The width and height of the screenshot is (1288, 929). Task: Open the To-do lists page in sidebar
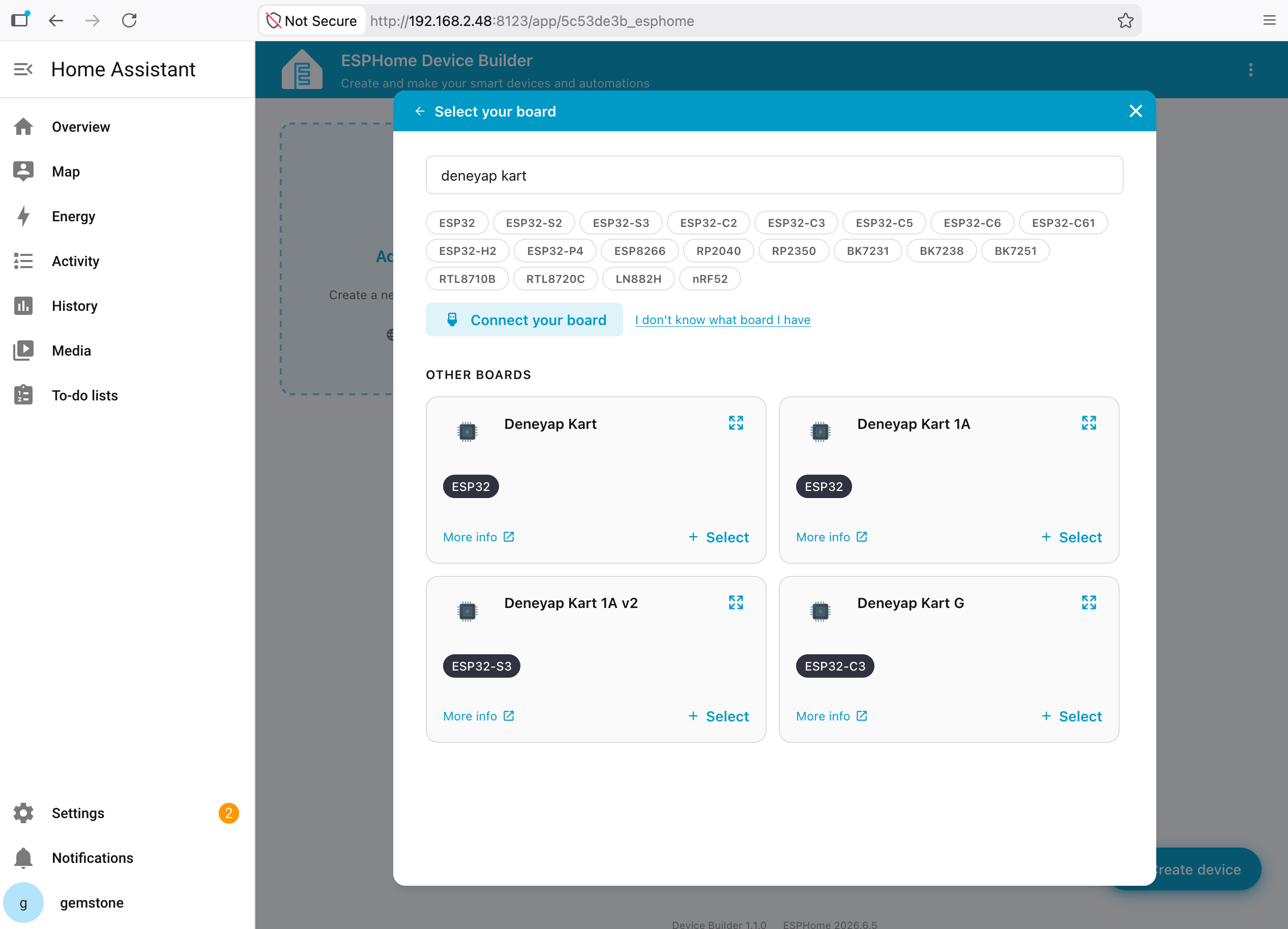pos(127,395)
